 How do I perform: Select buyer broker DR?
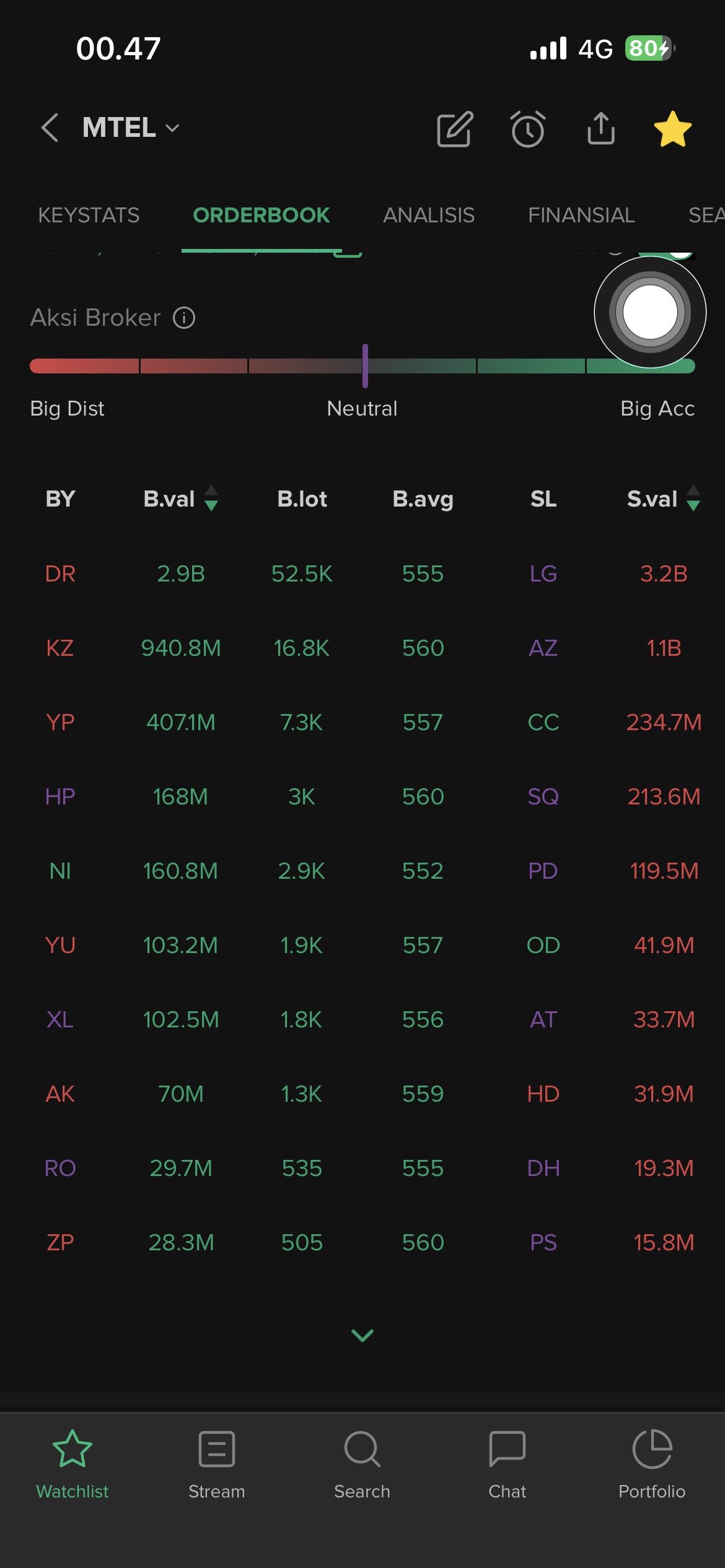[x=60, y=574]
